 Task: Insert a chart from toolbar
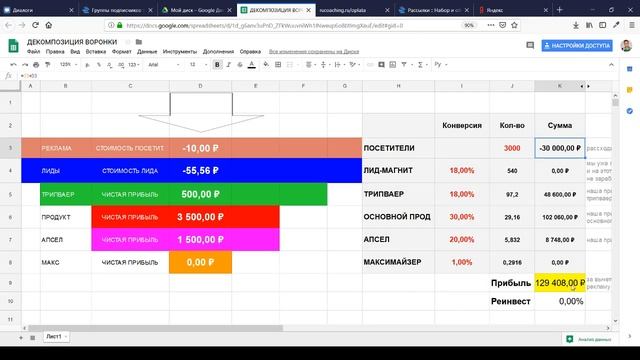392,64
